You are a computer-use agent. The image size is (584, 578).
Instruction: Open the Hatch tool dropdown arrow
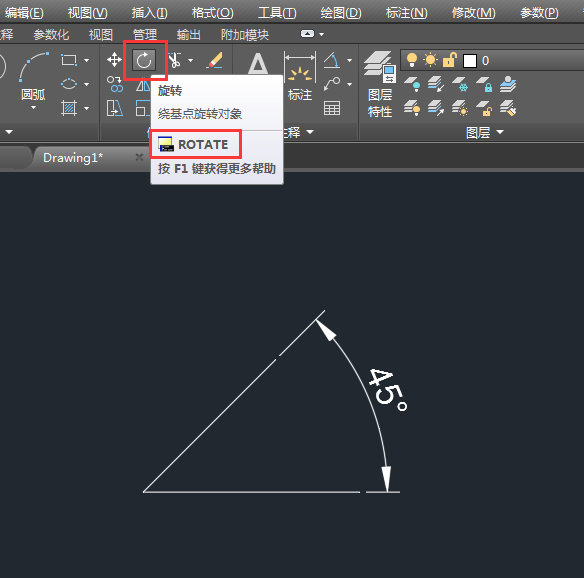[x=86, y=108]
